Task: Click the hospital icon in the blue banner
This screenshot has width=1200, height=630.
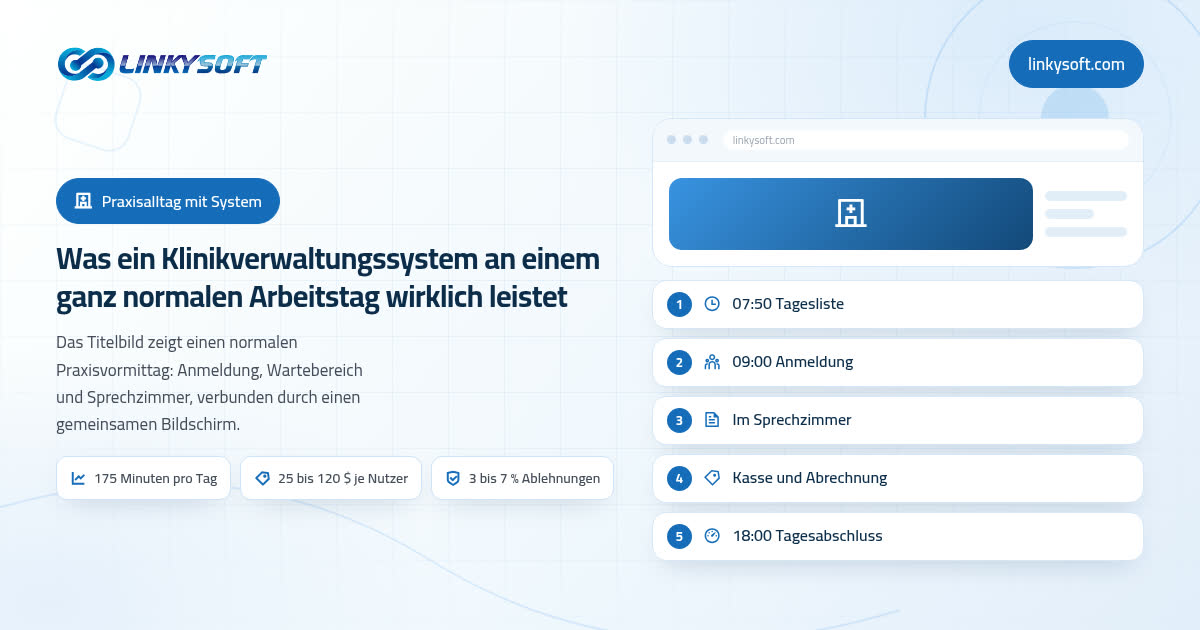Action: (850, 213)
